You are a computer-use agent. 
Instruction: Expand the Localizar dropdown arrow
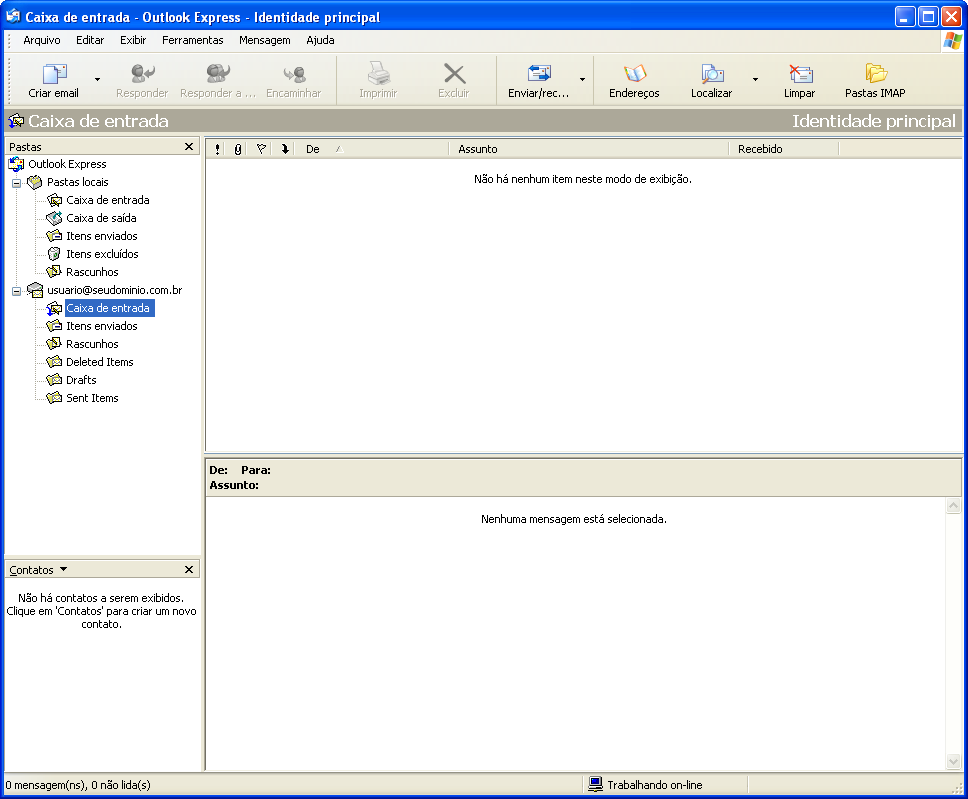coord(755,79)
